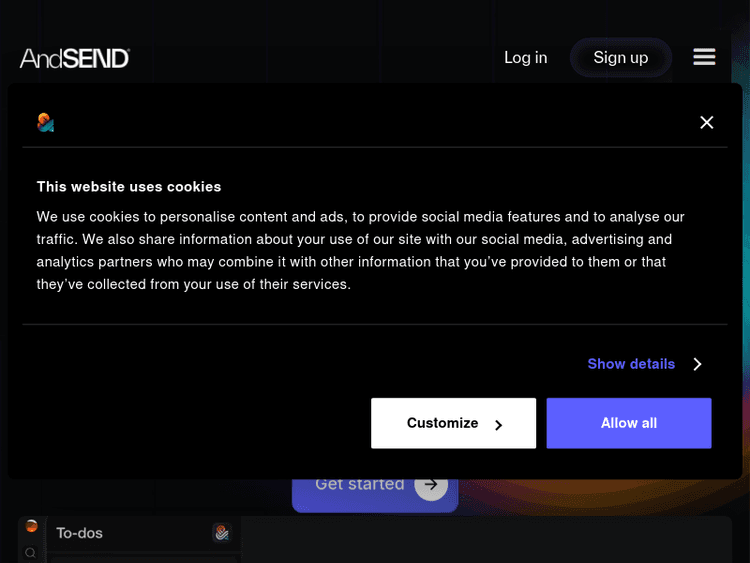The width and height of the screenshot is (750, 563).
Task: Click the search icon in the app sidebar
Action: pos(31,552)
